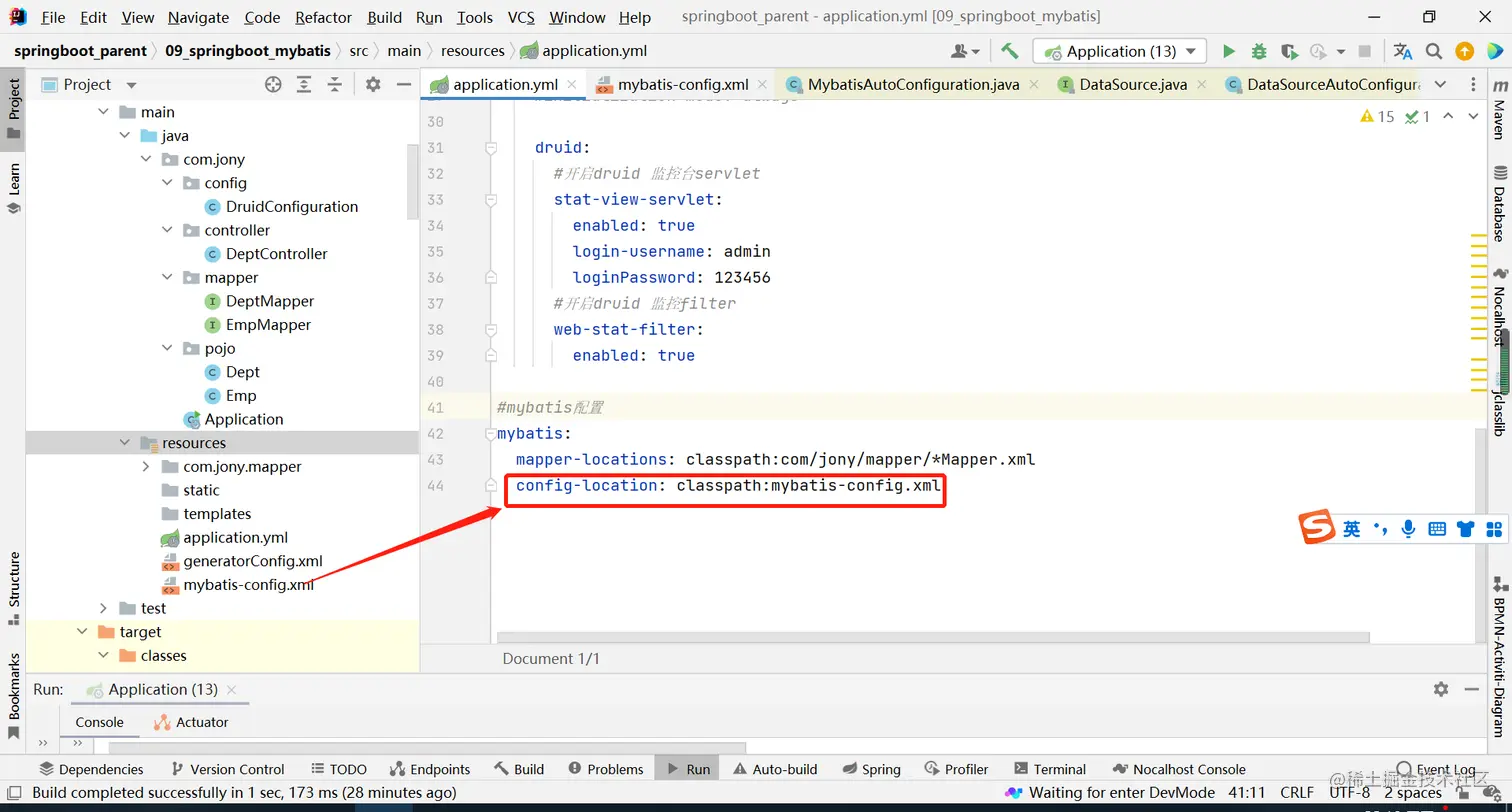This screenshot has width=1512, height=812.
Task: Click the UTF-8 encoding in the status bar
Action: point(1349,793)
